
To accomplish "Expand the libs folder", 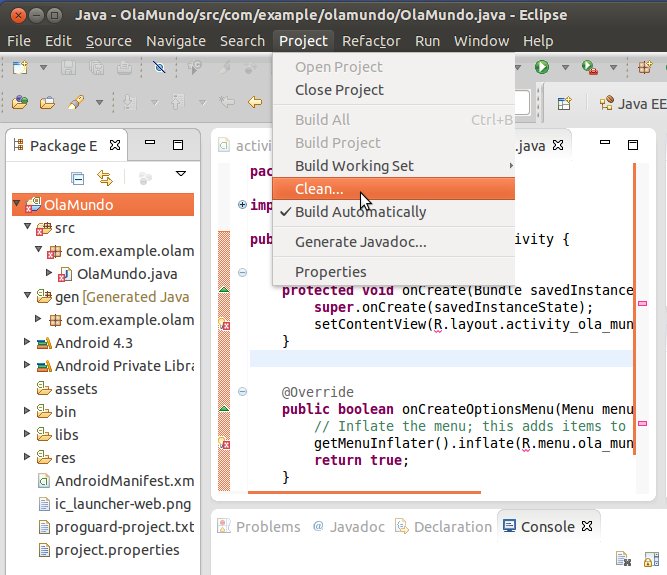I will click(27, 433).
